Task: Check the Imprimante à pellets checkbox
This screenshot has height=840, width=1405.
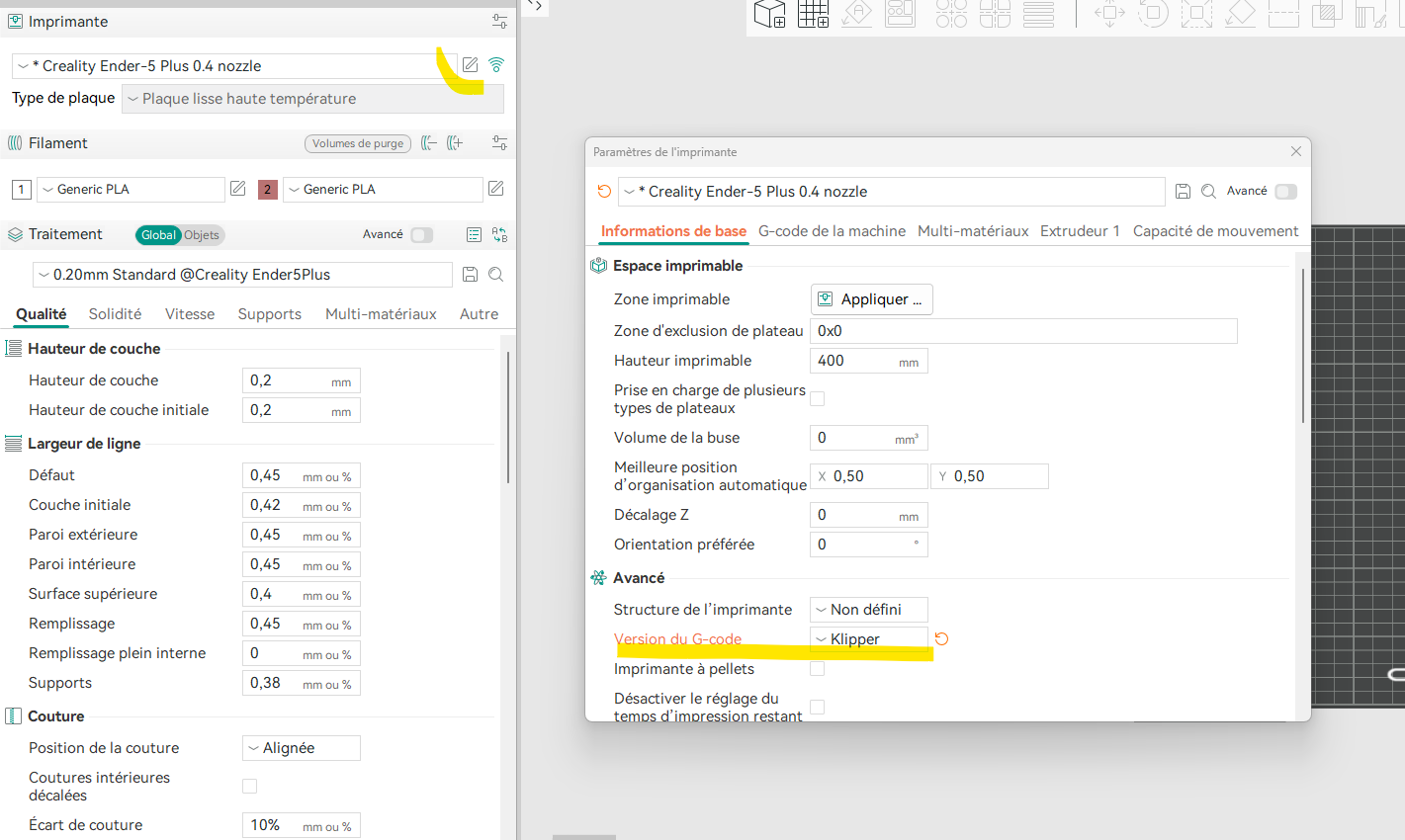Action: coord(818,669)
